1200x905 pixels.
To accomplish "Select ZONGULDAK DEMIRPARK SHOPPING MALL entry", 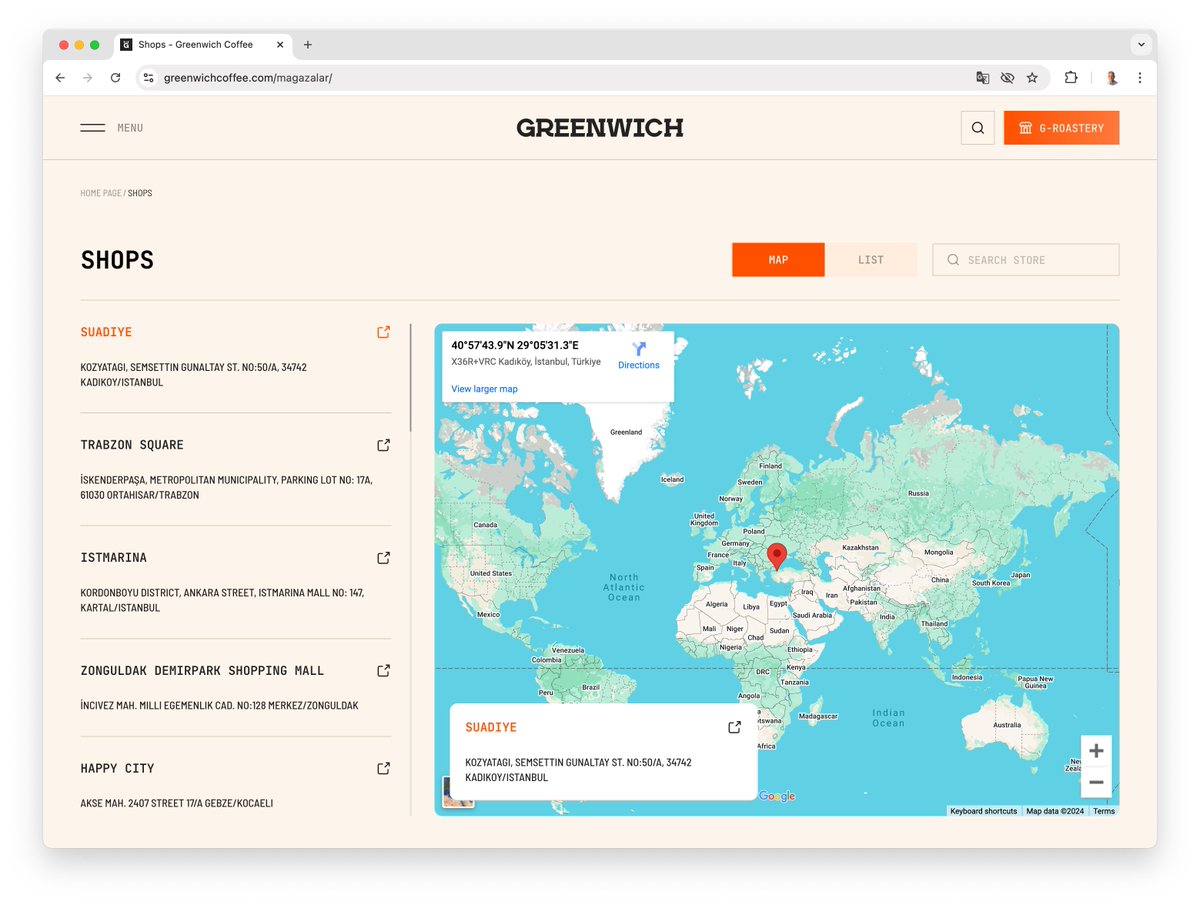I will (202, 670).
